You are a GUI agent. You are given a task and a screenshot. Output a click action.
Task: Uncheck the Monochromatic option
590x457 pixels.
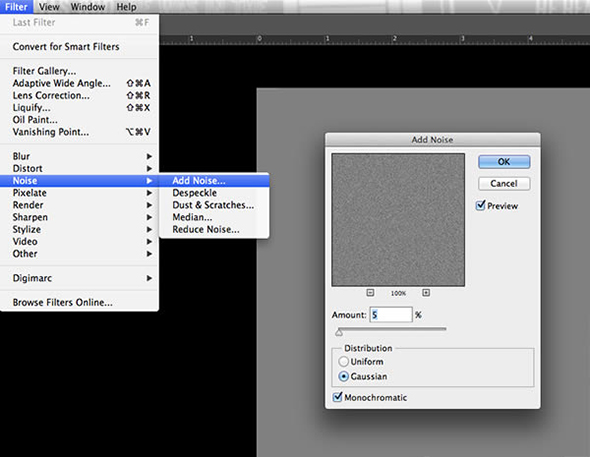pos(338,397)
